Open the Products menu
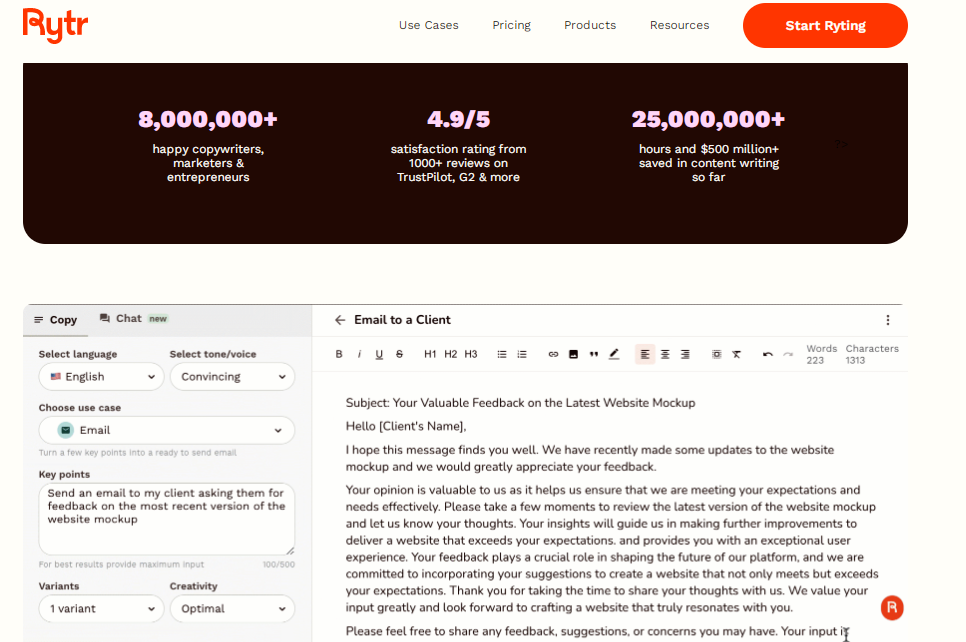Image resolution: width=966 pixels, height=642 pixels. click(590, 25)
